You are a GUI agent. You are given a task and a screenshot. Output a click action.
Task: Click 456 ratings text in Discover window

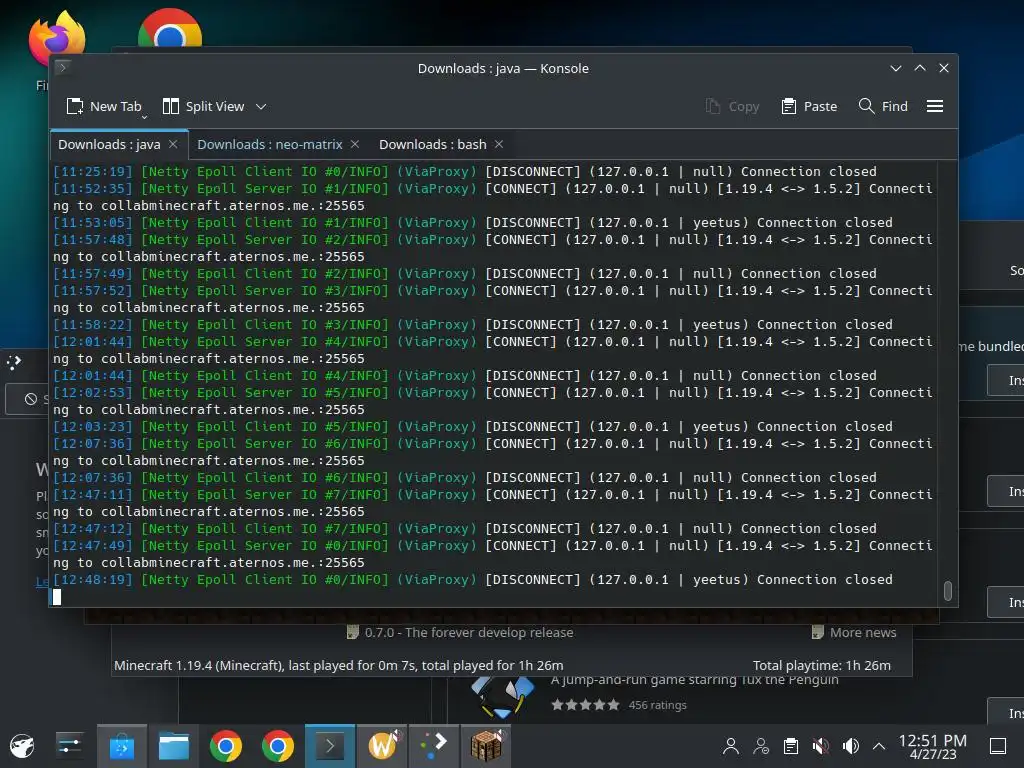tap(658, 705)
